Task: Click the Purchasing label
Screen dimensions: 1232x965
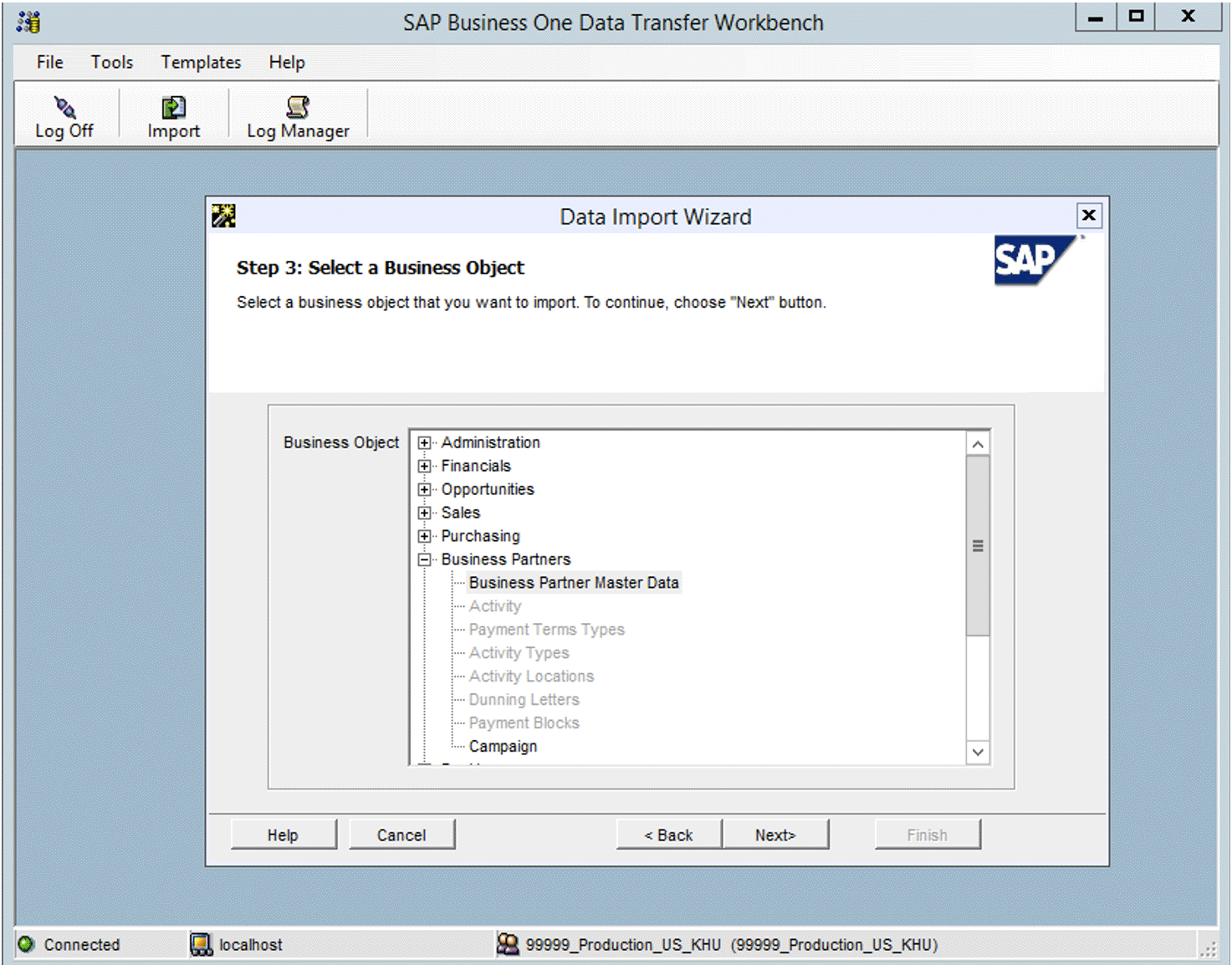Action: (480, 536)
